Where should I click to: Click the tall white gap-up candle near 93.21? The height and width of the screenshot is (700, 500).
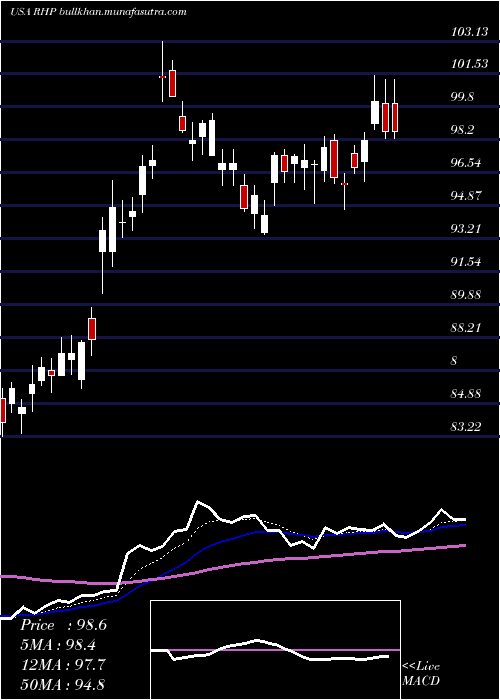coord(103,241)
